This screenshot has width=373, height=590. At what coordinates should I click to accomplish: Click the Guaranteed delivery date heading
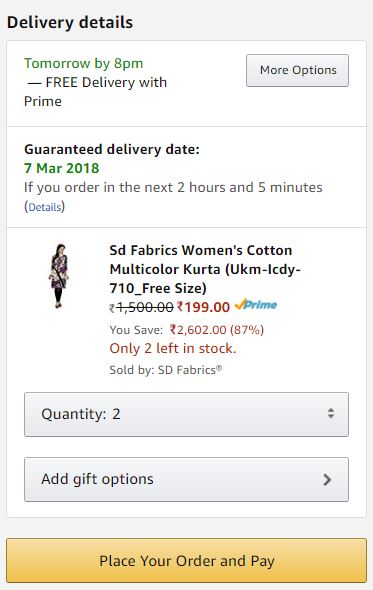(112, 149)
